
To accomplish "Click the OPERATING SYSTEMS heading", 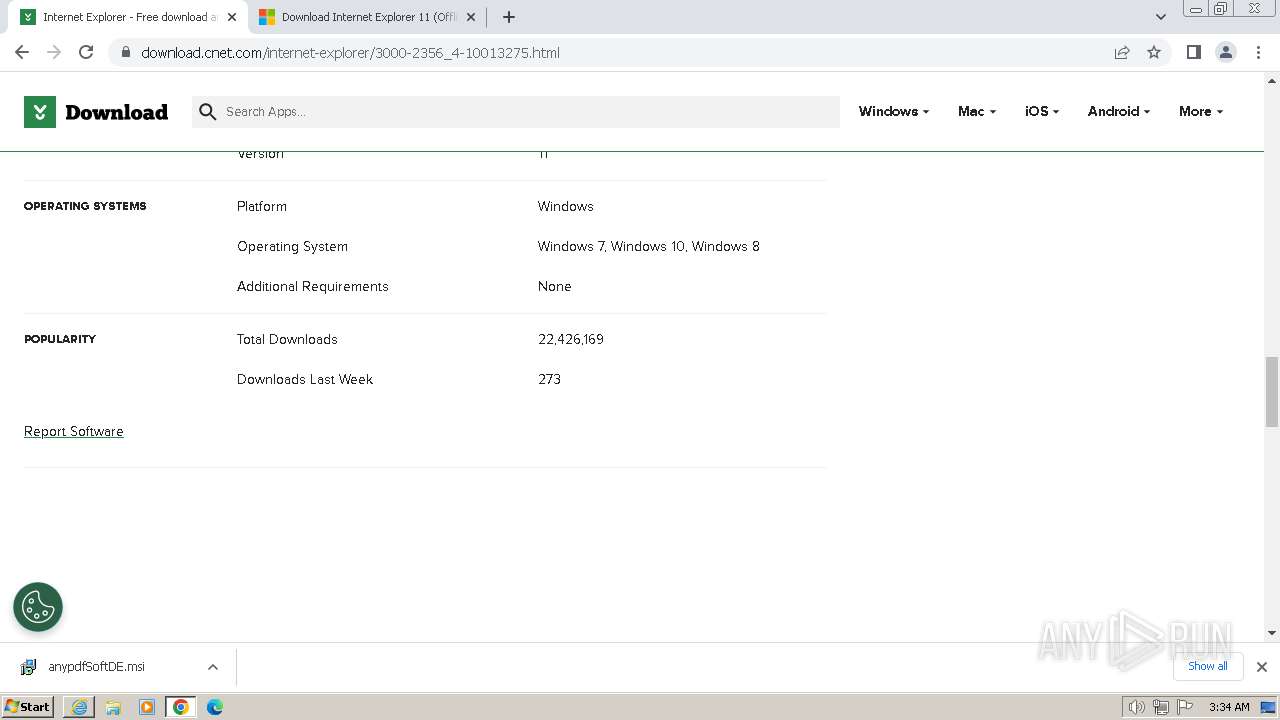I will coord(85,206).
